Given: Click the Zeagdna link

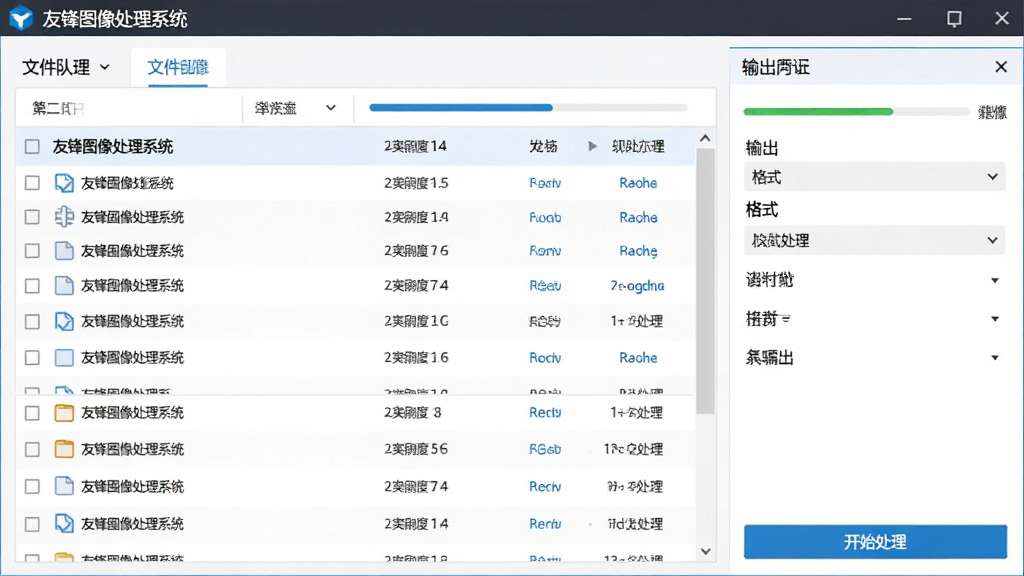Looking at the screenshot, I should pos(637,286).
